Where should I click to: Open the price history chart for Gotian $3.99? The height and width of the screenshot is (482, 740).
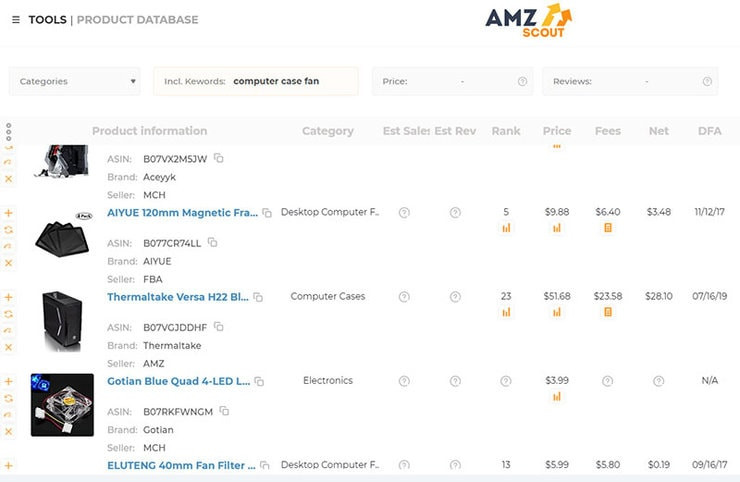point(557,396)
